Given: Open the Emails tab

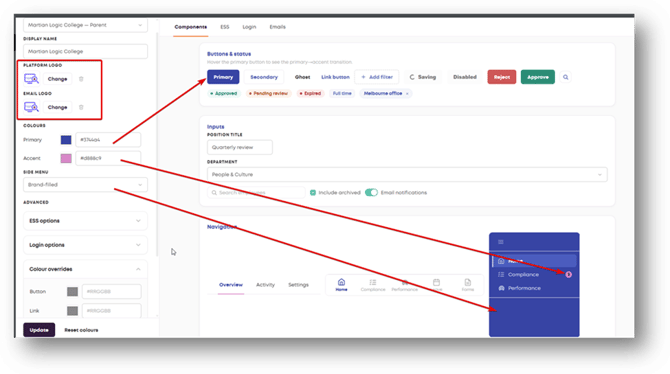Looking at the screenshot, I should point(277,27).
